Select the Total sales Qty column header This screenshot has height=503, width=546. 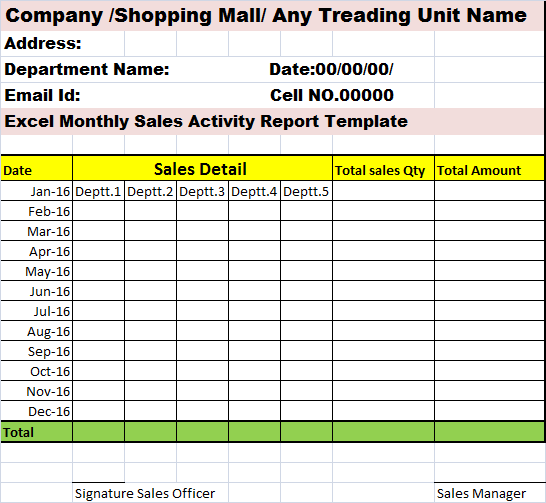coord(383,168)
